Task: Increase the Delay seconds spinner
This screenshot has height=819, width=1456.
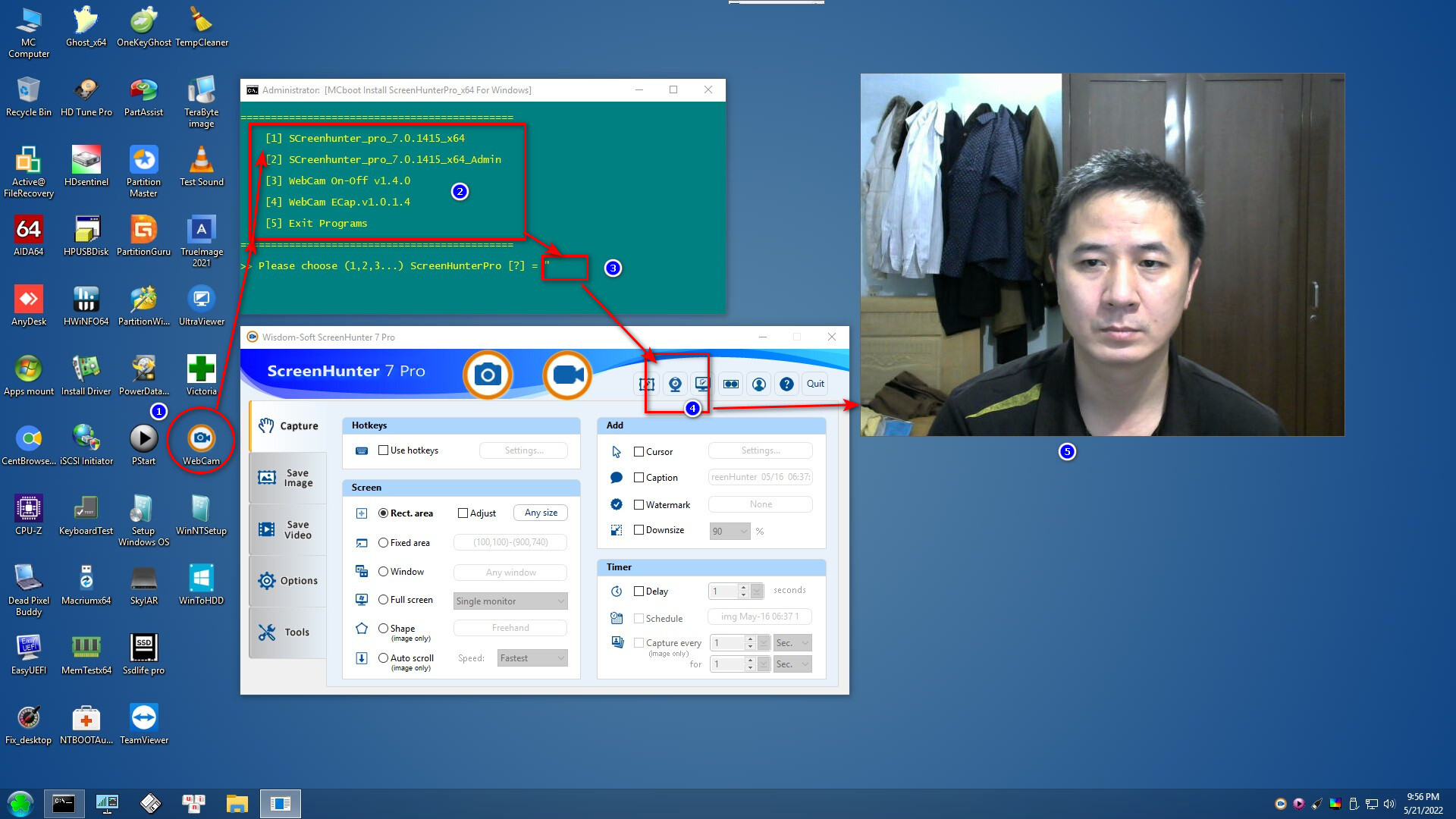Action: pos(744,588)
